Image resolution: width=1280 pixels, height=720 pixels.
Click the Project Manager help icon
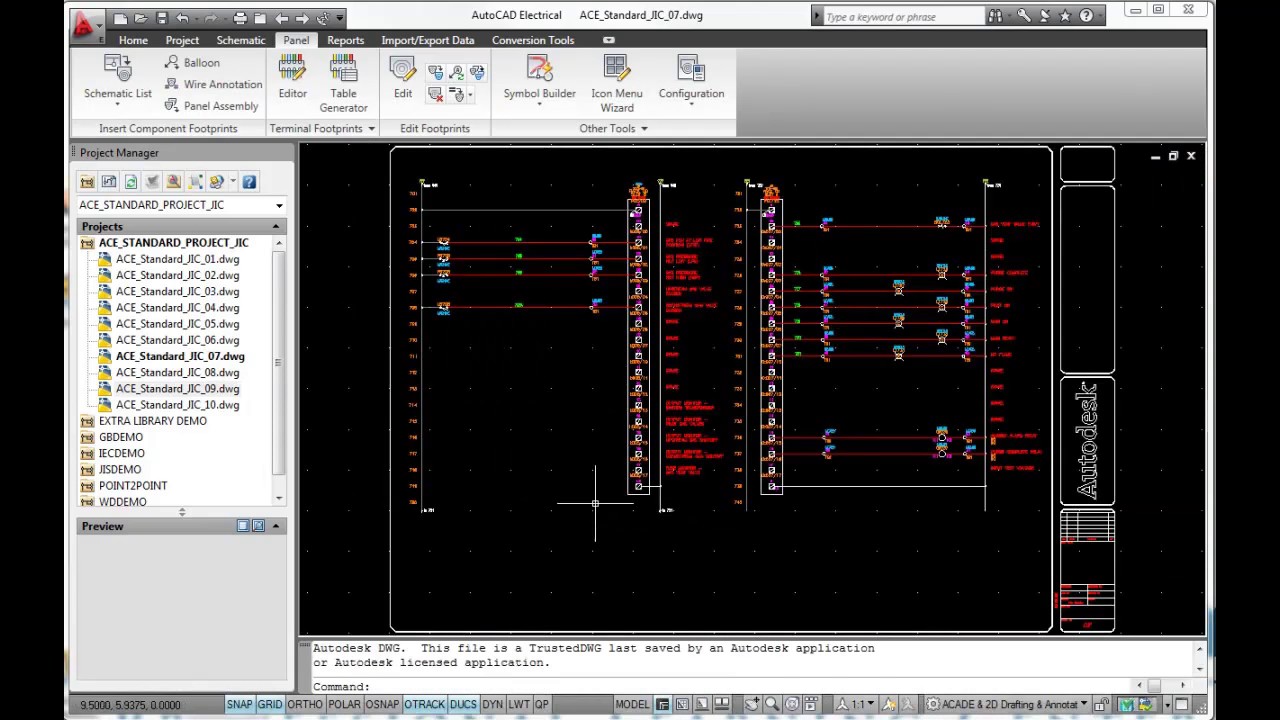249,181
